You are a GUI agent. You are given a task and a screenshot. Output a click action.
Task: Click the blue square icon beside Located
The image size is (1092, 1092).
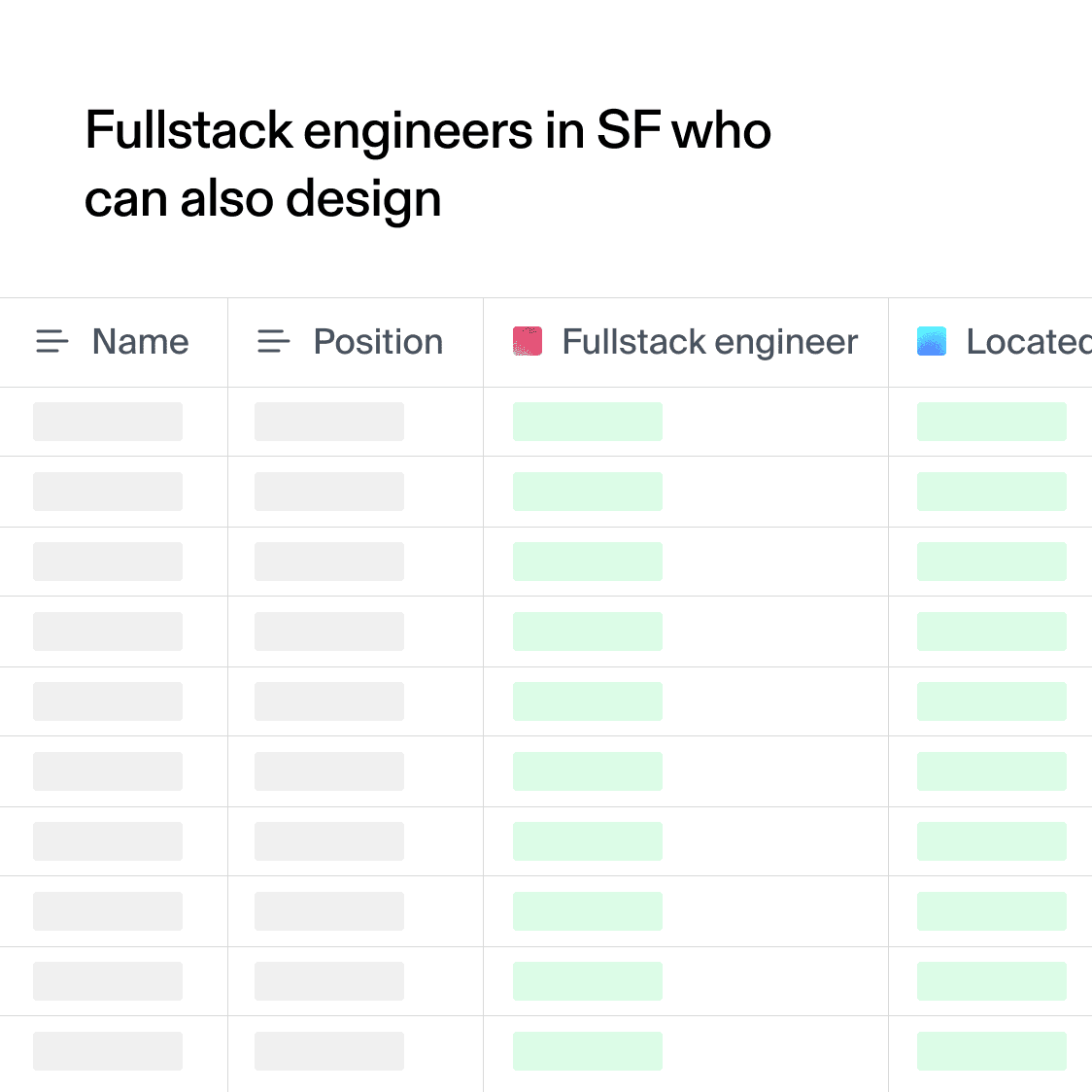coord(932,342)
